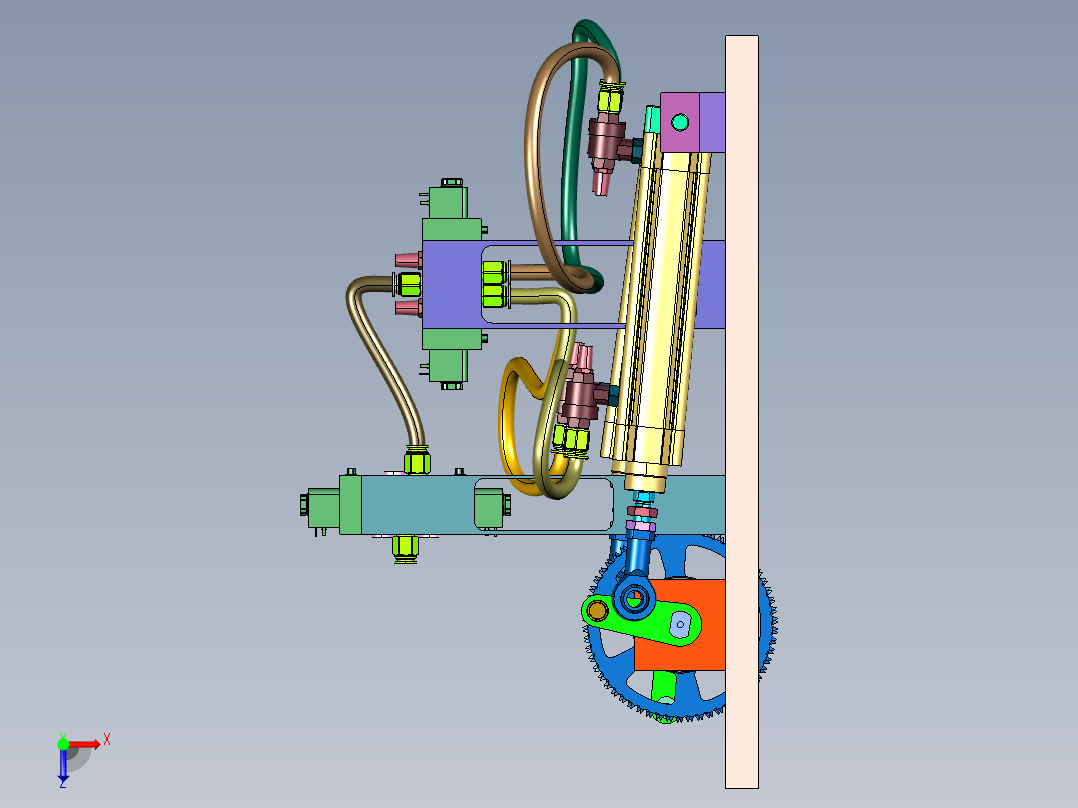Select the brass pin on the lever arm
Image resolution: width=1078 pixels, height=808 pixels.
[x=597, y=610]
